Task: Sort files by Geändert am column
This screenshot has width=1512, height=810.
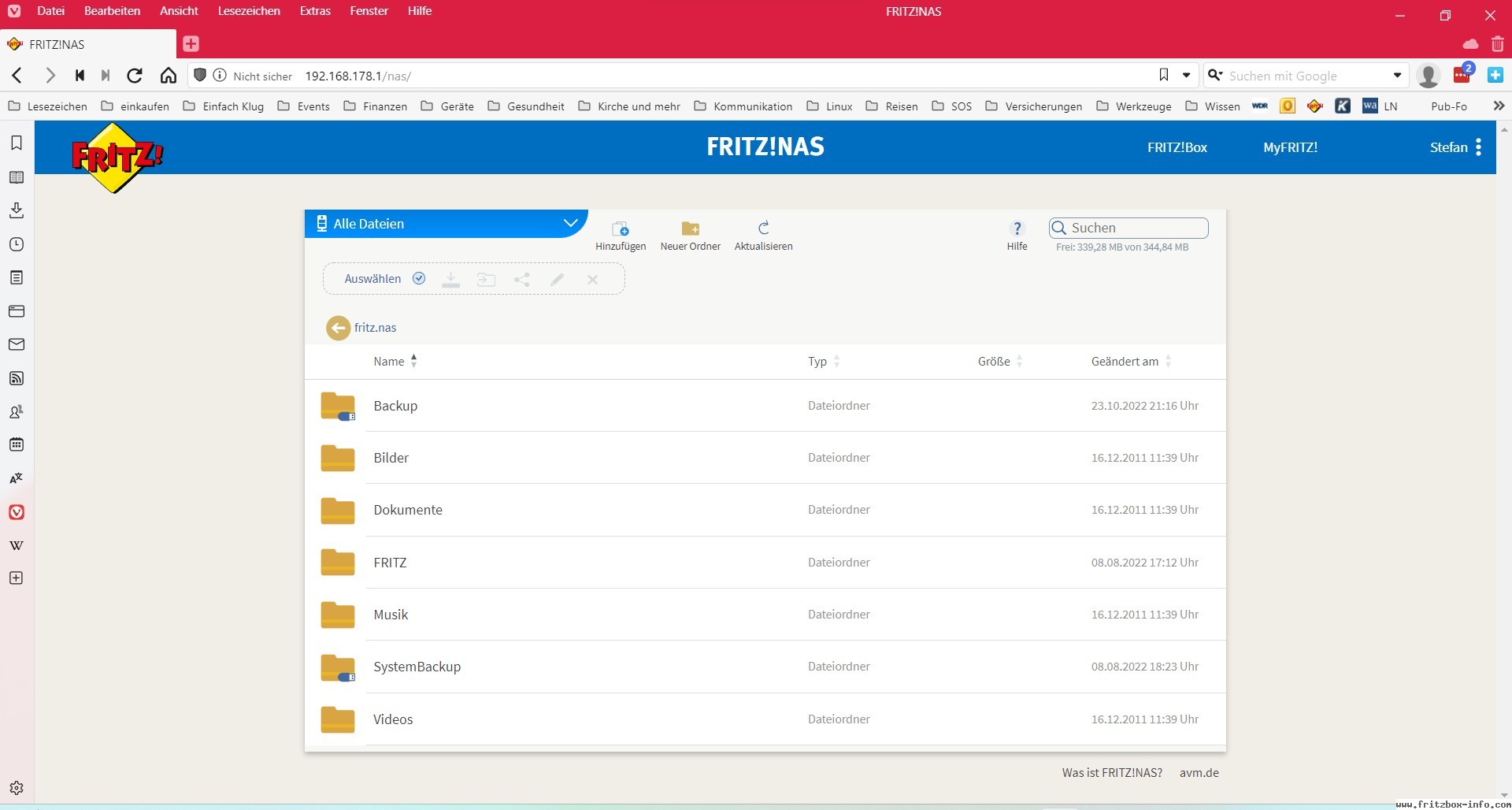Action: click(x=1132, y=362)
